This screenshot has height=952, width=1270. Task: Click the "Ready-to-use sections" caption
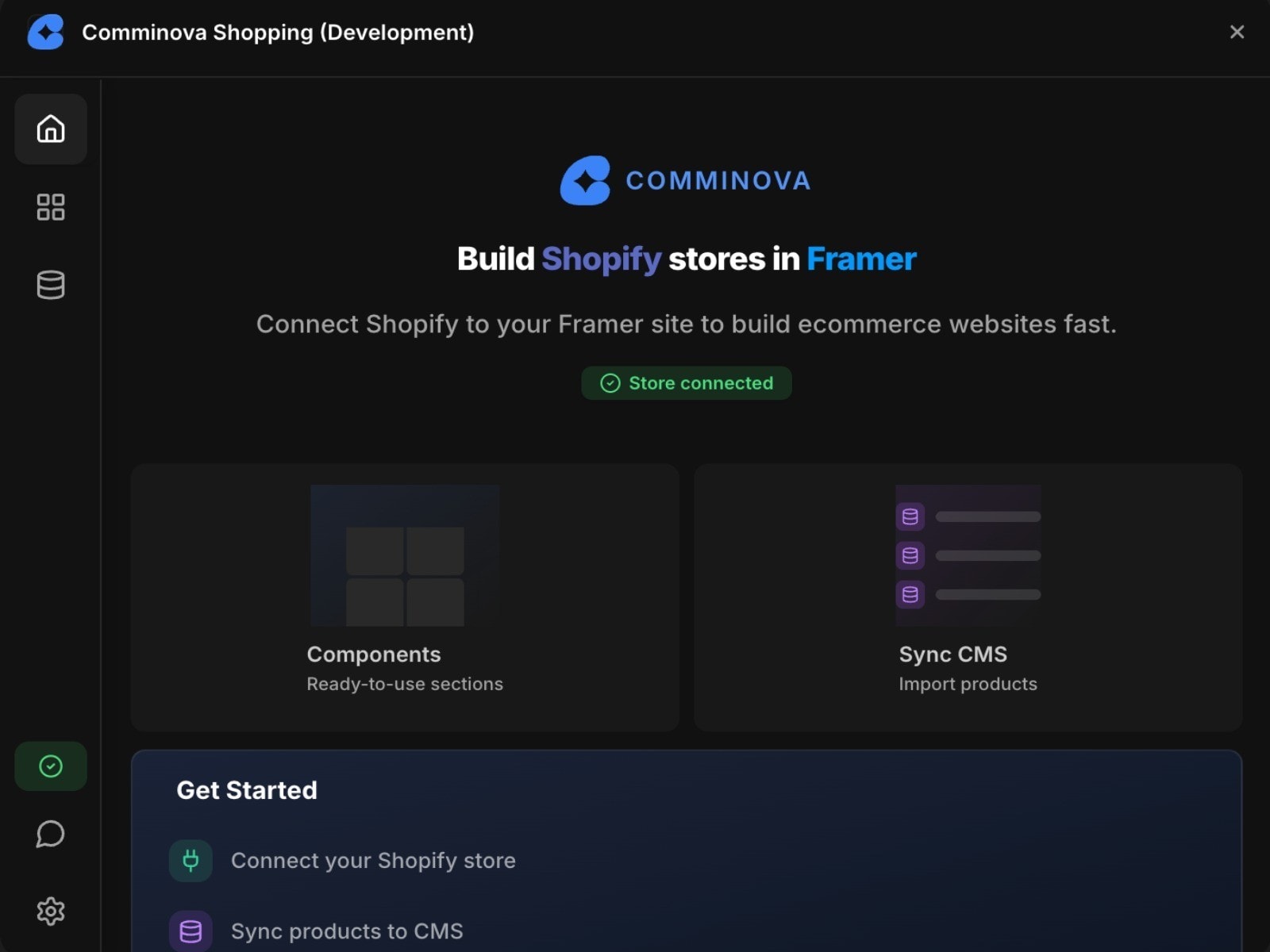click(x=405, y=684)
